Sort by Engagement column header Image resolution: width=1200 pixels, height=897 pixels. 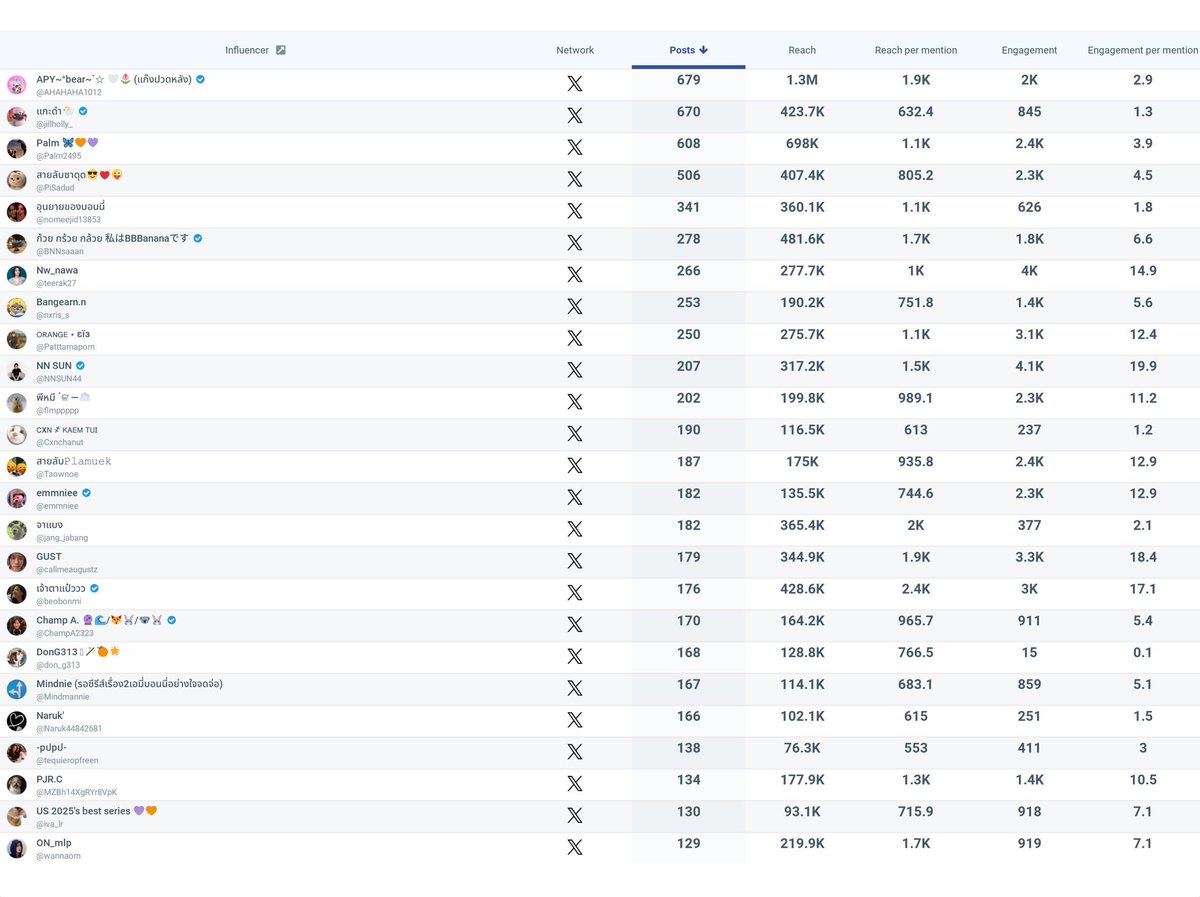[x=1029, y=50]
